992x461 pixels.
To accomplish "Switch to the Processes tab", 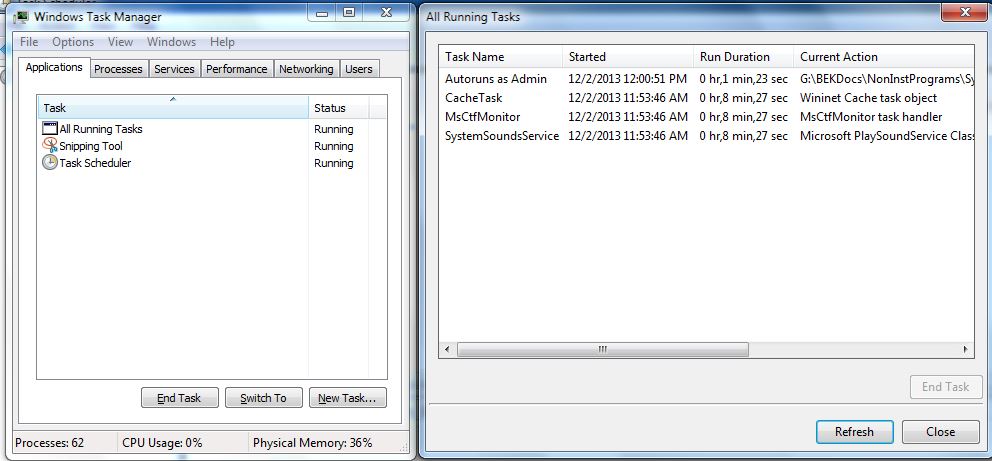I will tap(119, 69).
